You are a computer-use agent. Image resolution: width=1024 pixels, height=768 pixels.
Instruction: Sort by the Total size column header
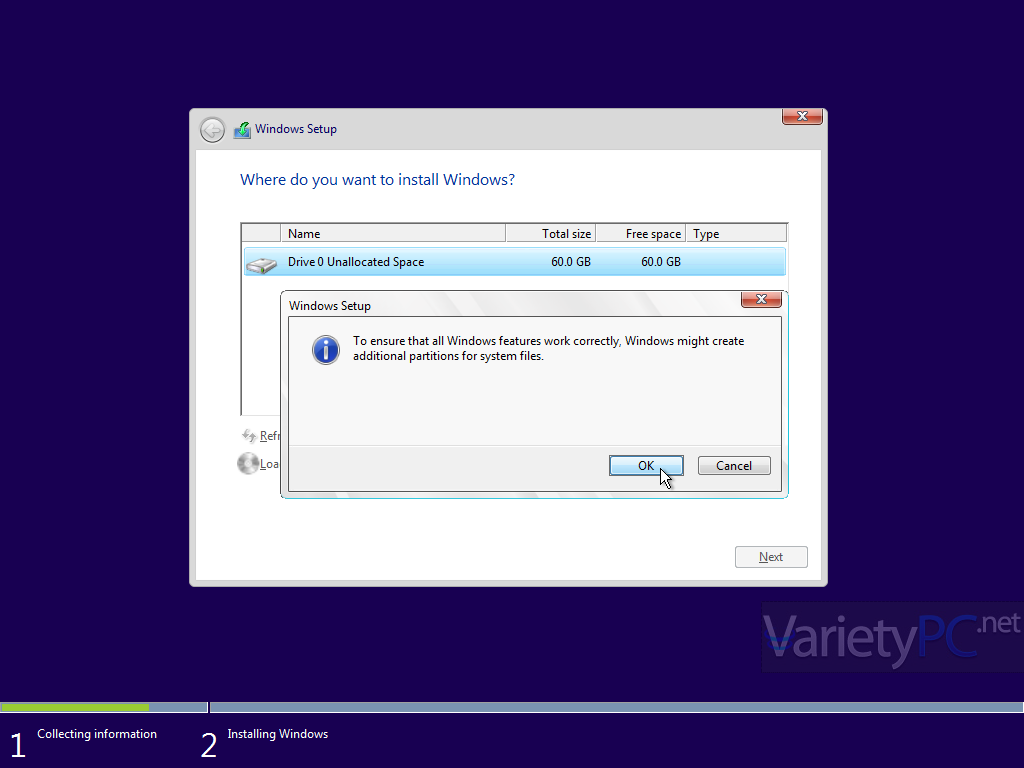coord(551,234)
